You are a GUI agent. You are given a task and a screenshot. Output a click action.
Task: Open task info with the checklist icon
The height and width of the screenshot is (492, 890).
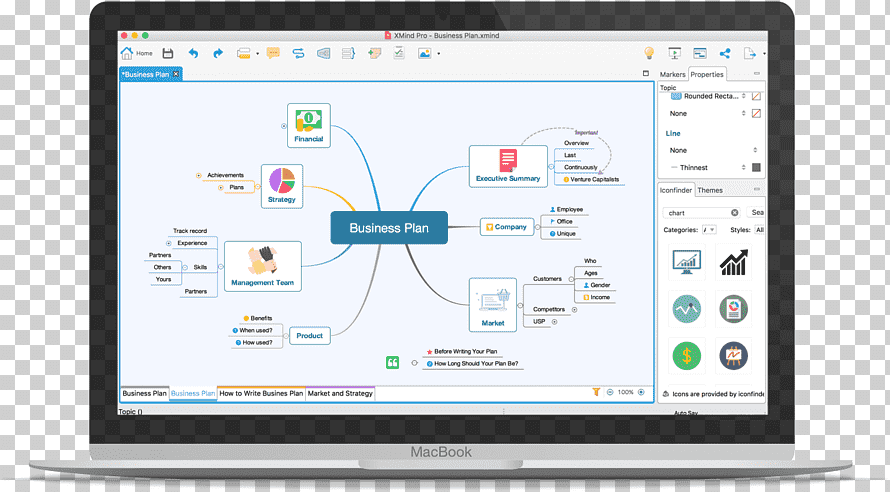399,53
